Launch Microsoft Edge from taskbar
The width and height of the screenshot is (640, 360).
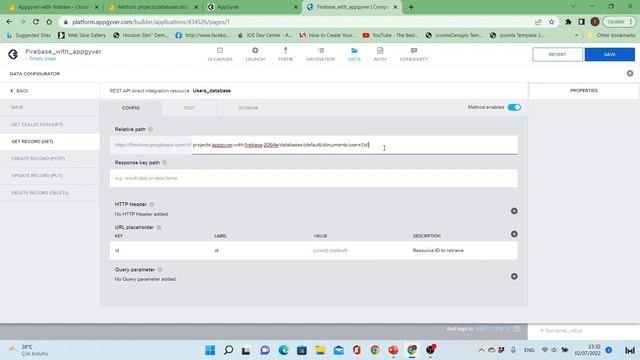[x=283, y=350]
